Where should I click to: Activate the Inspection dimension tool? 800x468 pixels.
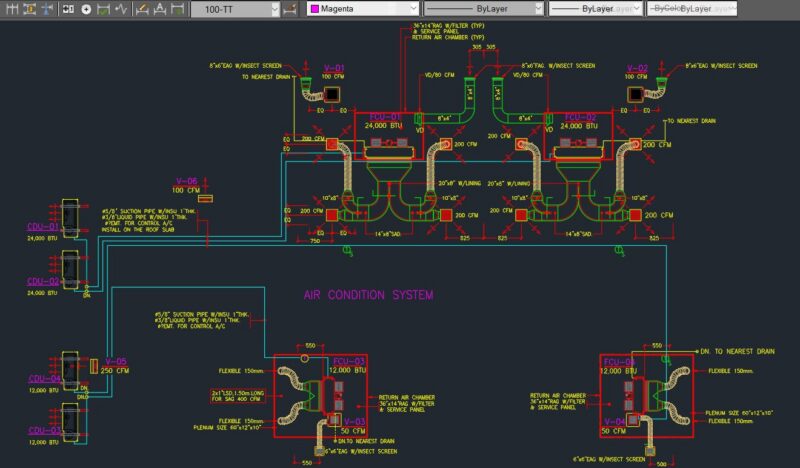point(103,9)
